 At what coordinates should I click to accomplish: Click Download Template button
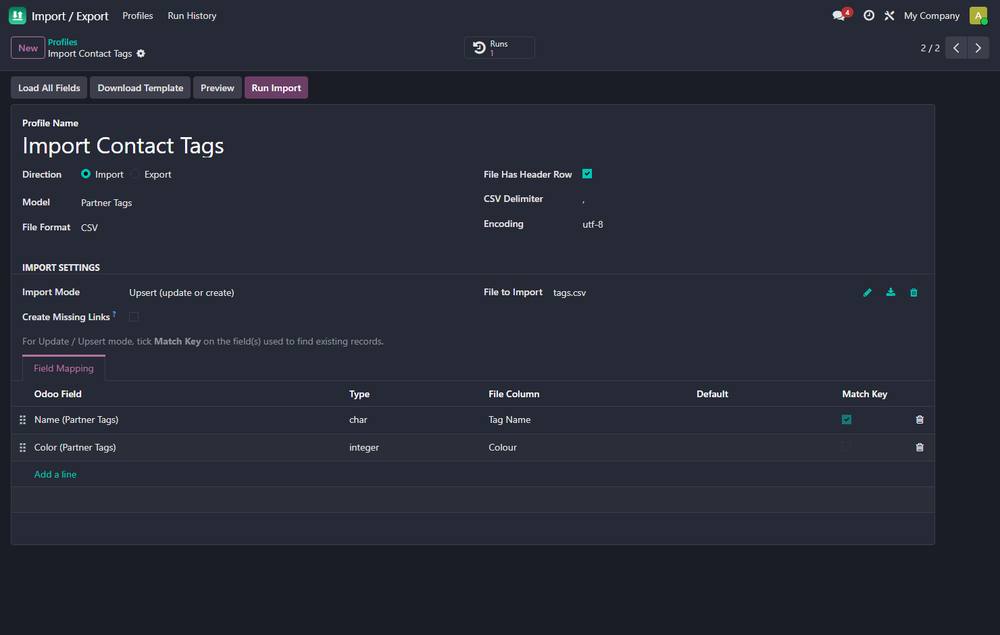(x=140, y=88)
